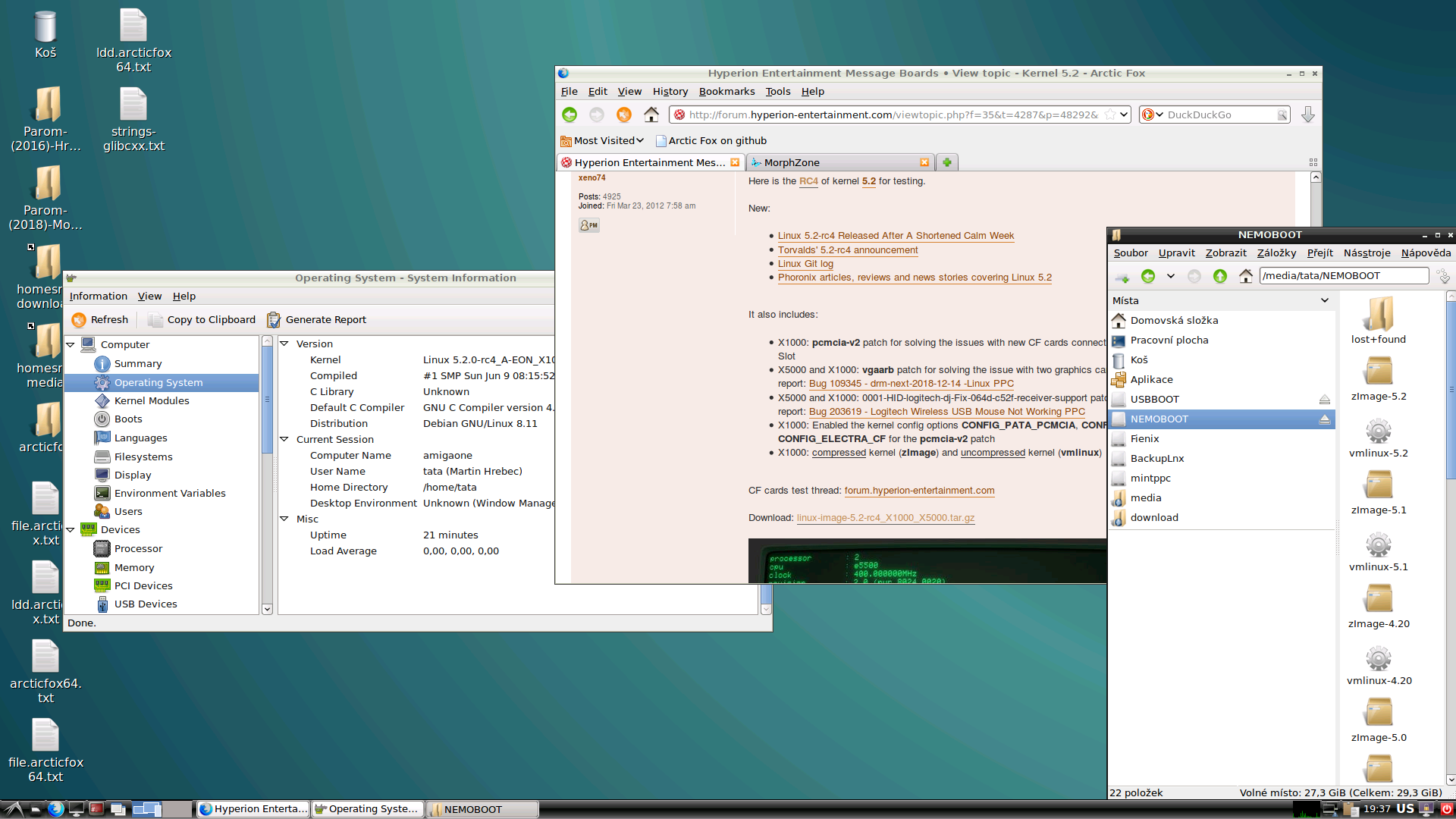Open the Místa side pane dropdown
This screenshot has height=819, width=1456.
point(1324,300)
